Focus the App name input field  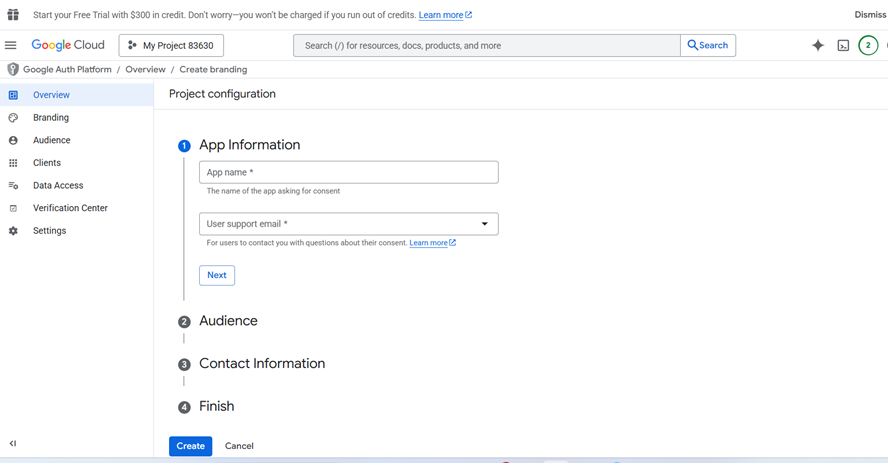[x=349, y=172]
